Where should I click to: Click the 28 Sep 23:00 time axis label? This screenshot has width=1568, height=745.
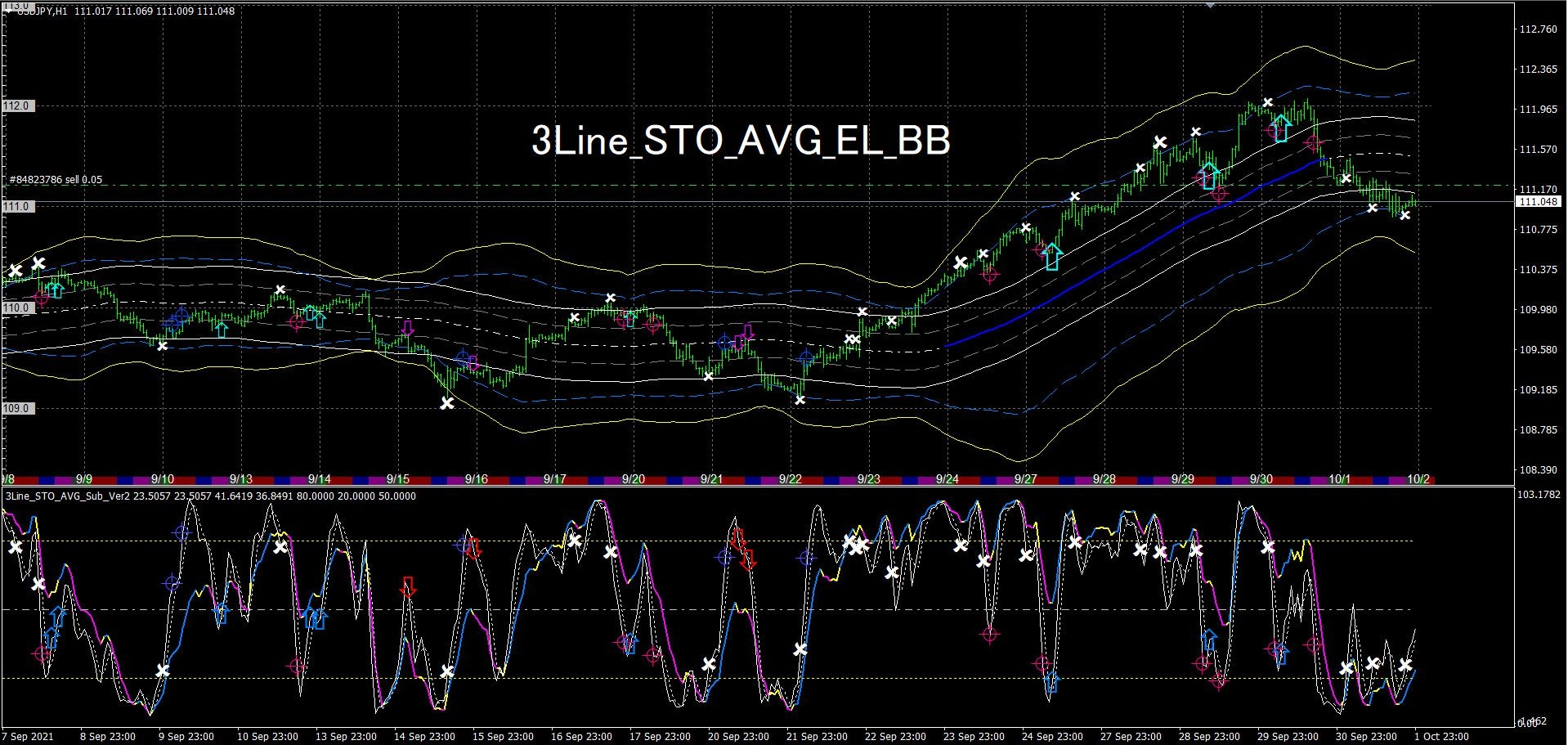[1209, 736]
